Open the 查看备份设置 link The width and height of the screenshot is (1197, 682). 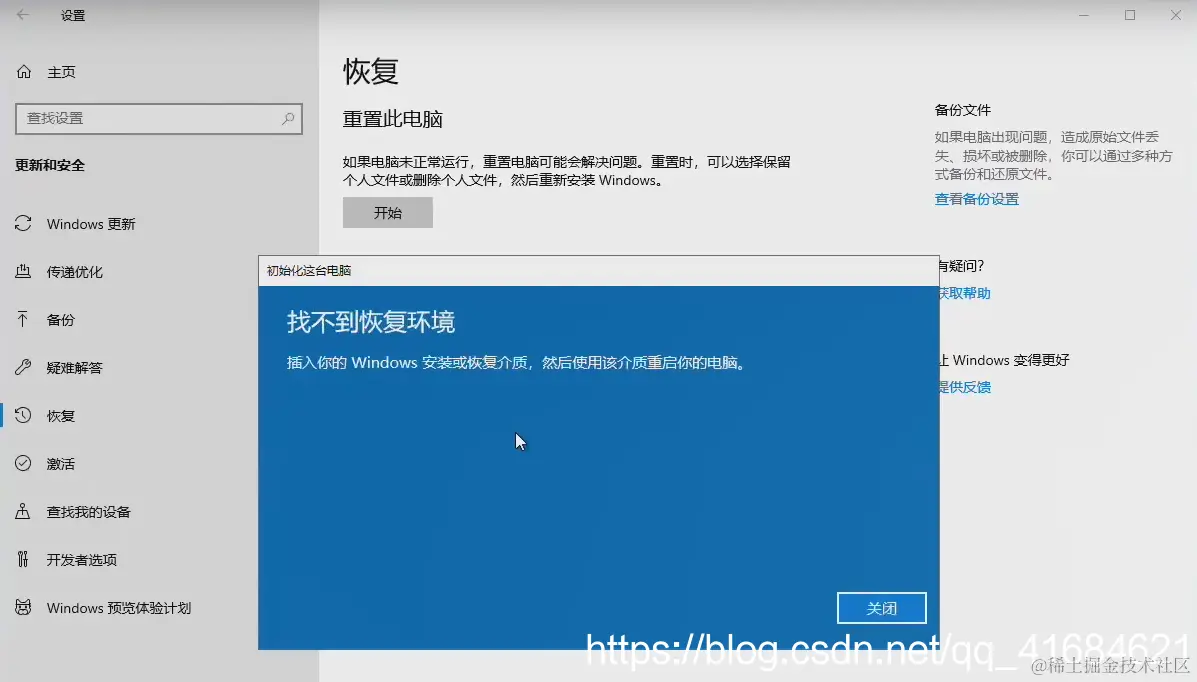(976, 198)
